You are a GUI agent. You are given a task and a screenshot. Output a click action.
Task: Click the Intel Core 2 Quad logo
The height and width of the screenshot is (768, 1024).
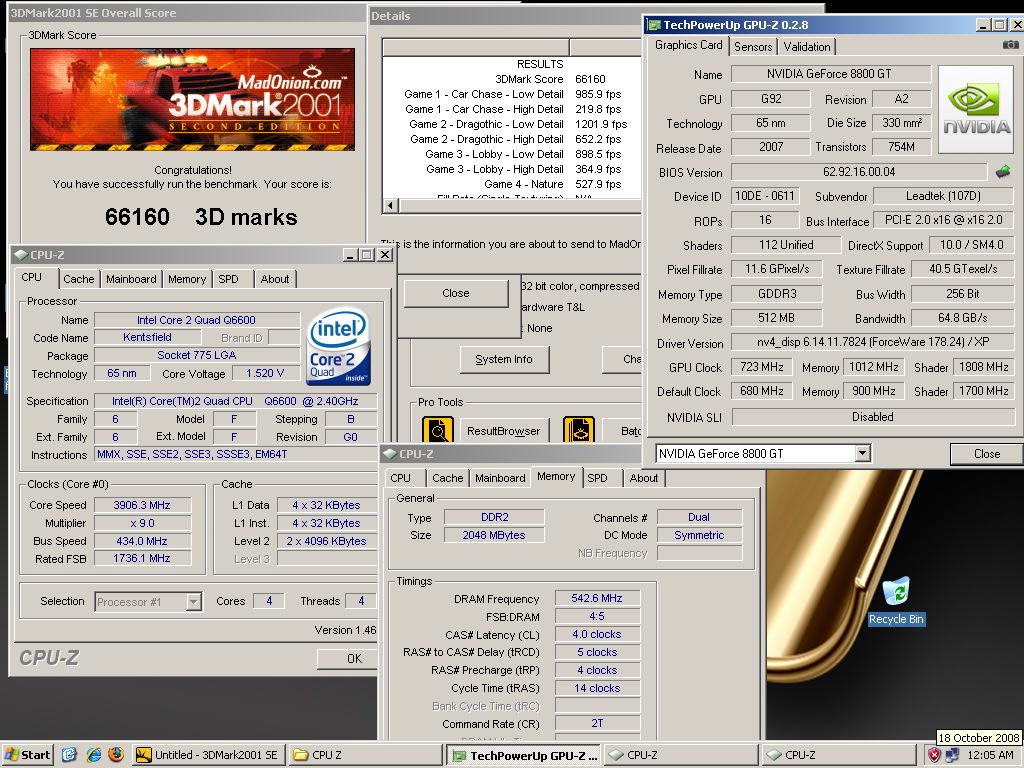[338, 345]
